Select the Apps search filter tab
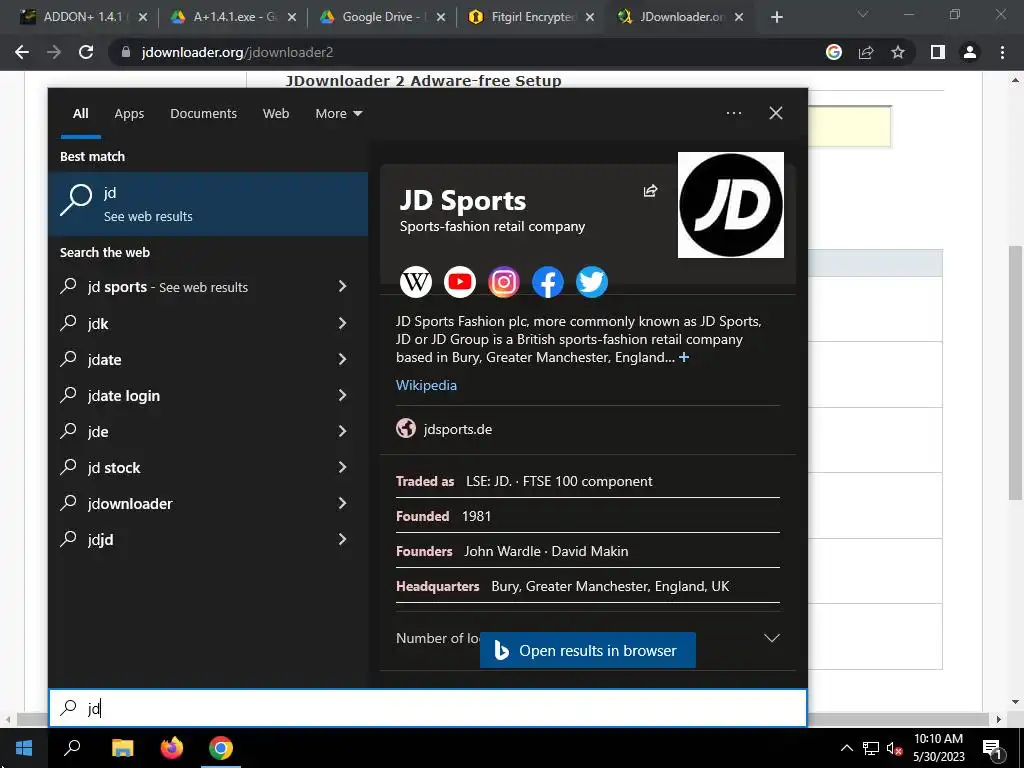 129,114
